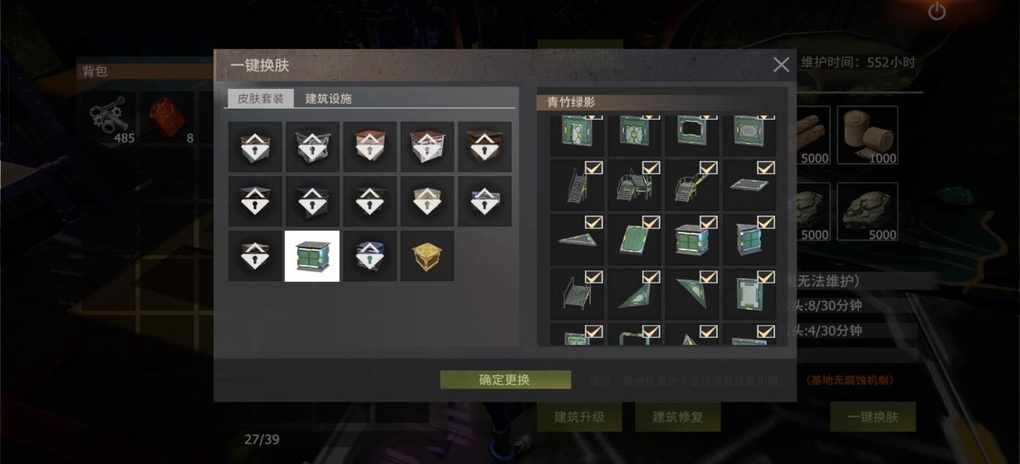Viewport: 1020px width, 464px height.
Task: Toggle checkbox on the tilted green roof panel
Action: click(651, 223)
